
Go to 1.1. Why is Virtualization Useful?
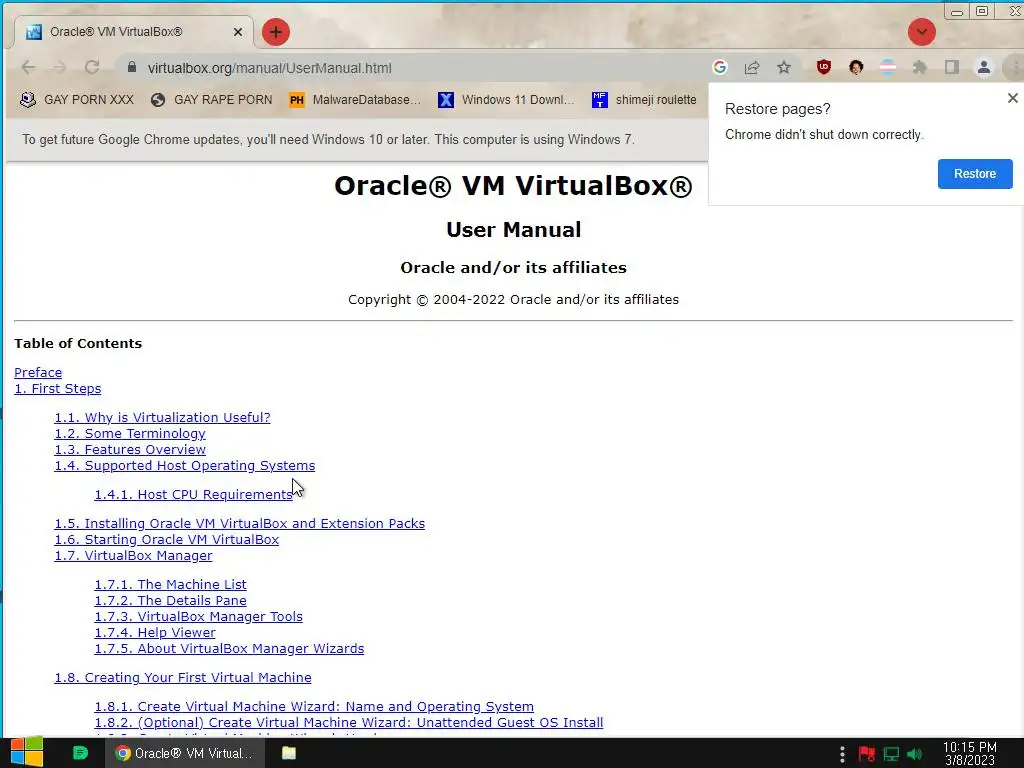tap(162, 417)
